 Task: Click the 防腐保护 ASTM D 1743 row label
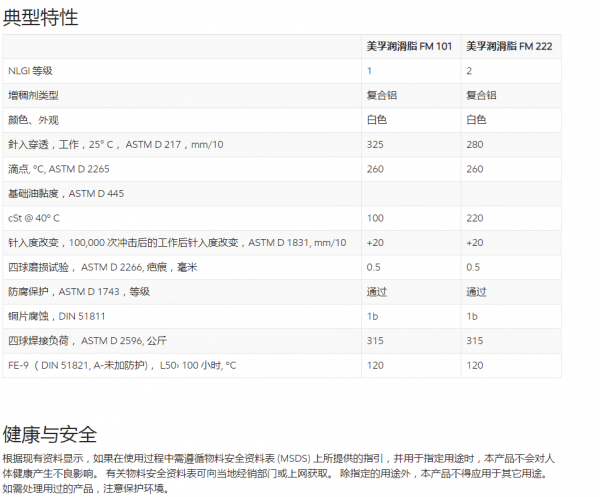click(78, 291)
